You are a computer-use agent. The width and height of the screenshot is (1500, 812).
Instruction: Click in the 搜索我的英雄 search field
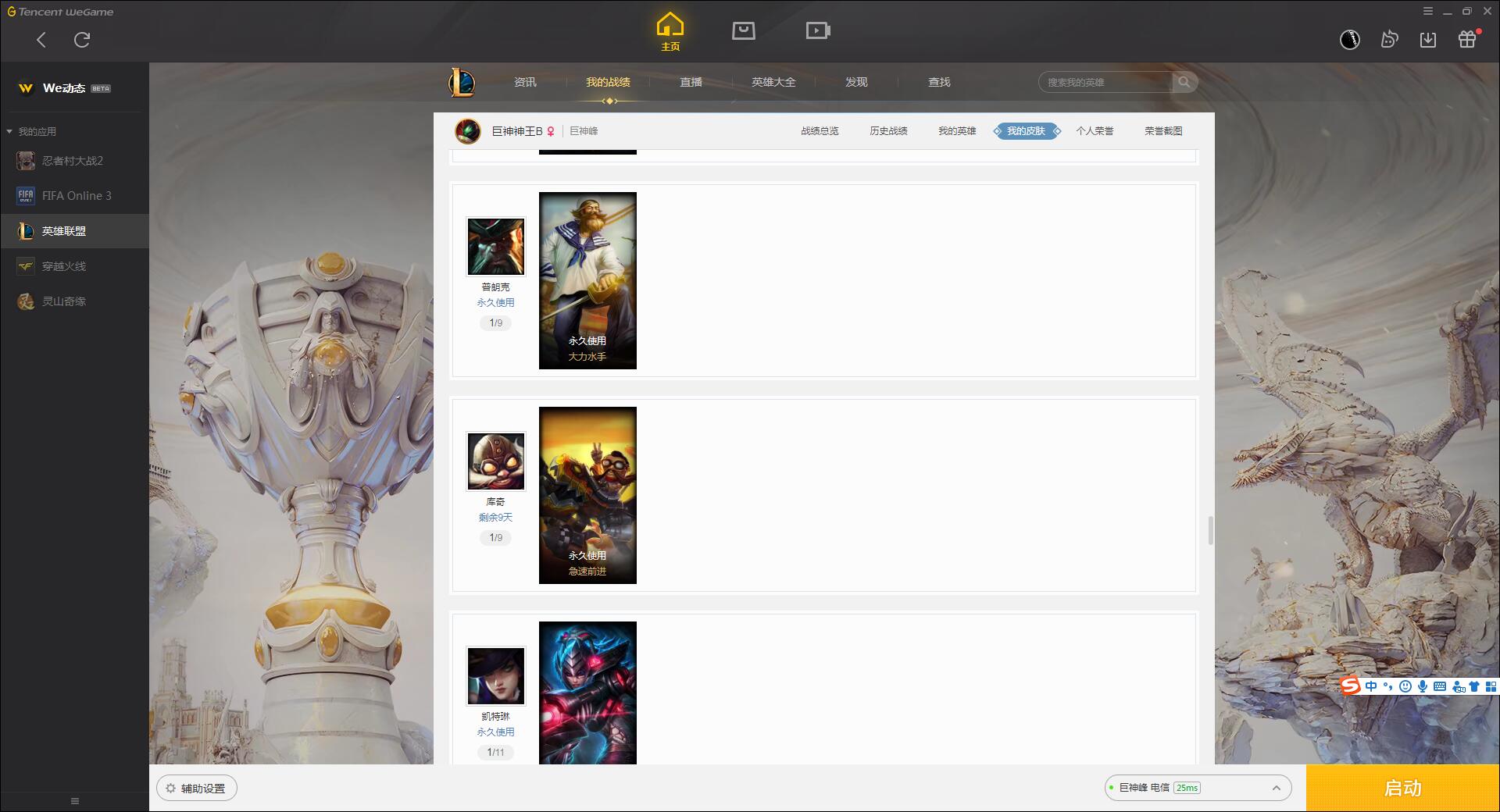pyautogui.click(x=1105, y=82)
